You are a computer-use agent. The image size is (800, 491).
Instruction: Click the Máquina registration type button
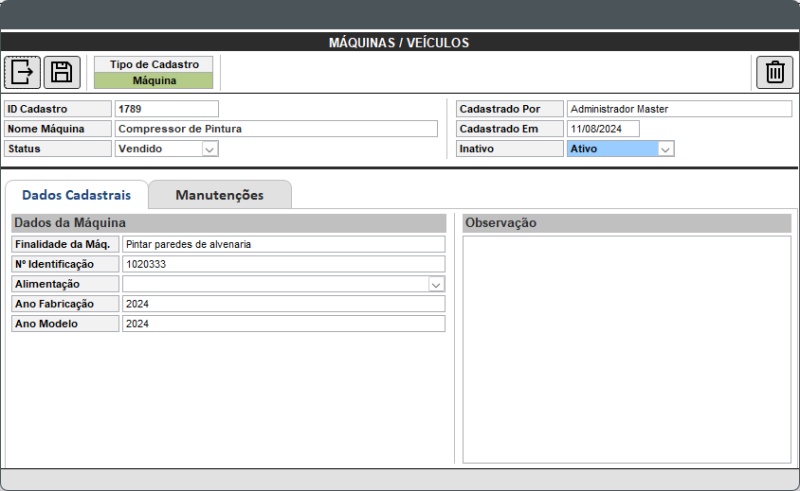click(154, 81)
